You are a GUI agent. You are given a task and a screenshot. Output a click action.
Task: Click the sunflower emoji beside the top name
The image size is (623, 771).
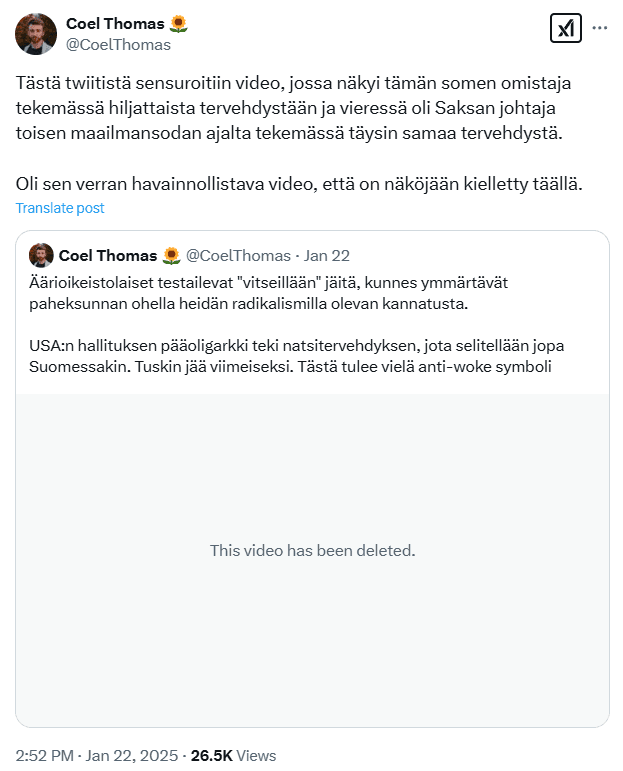(178, 24)
